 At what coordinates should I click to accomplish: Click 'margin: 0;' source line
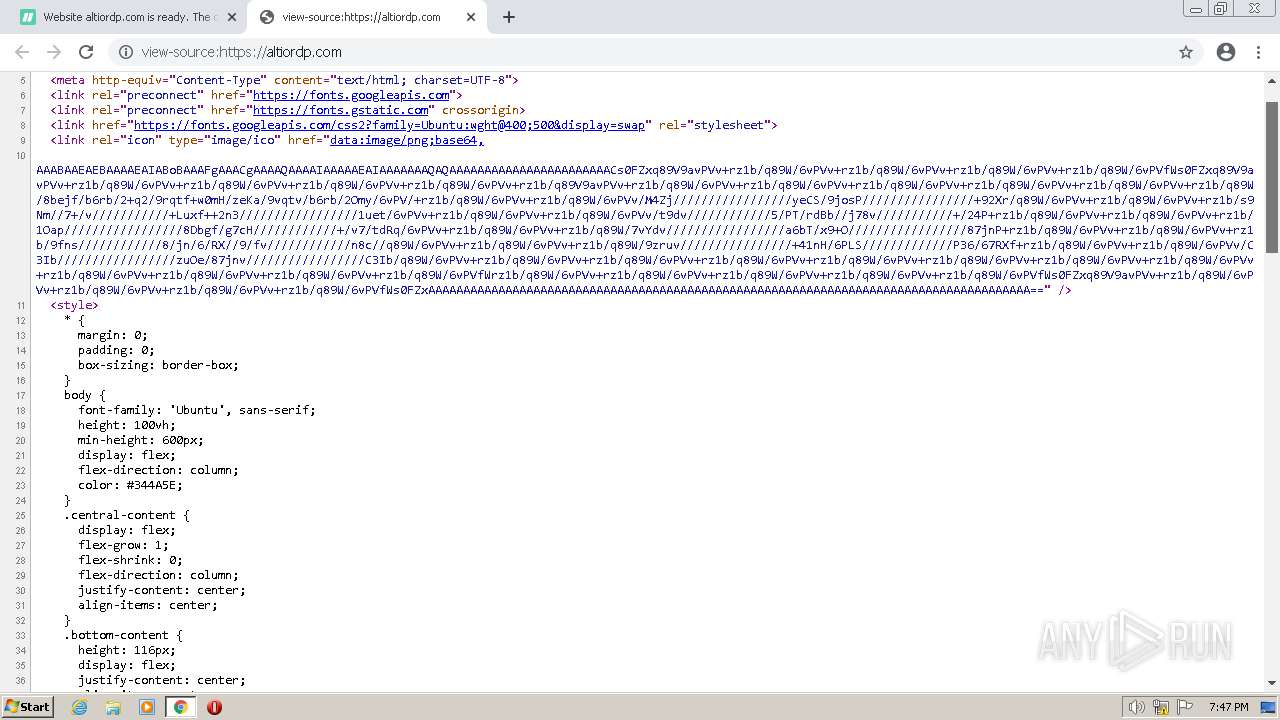pos(113,335)
